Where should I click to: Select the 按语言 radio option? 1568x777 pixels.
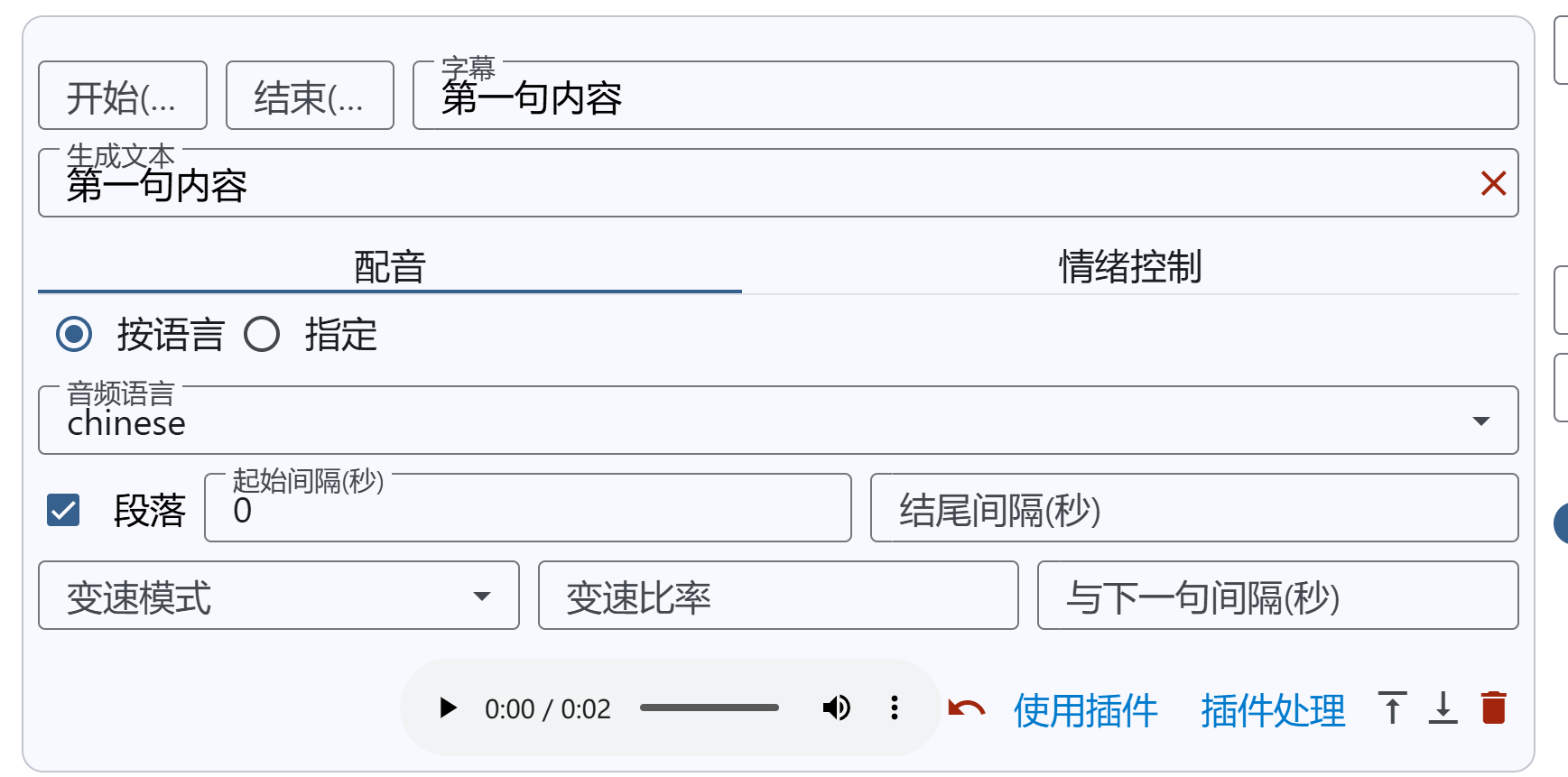[74, 334]
